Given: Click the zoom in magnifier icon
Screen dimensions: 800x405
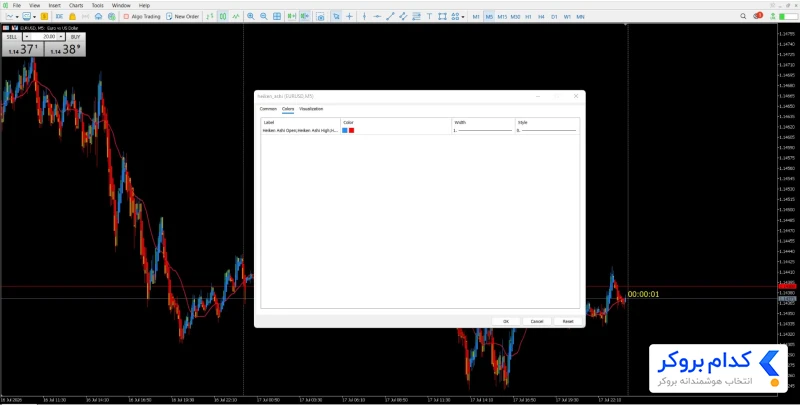Looking at the screenshot, I should (251, 16).
